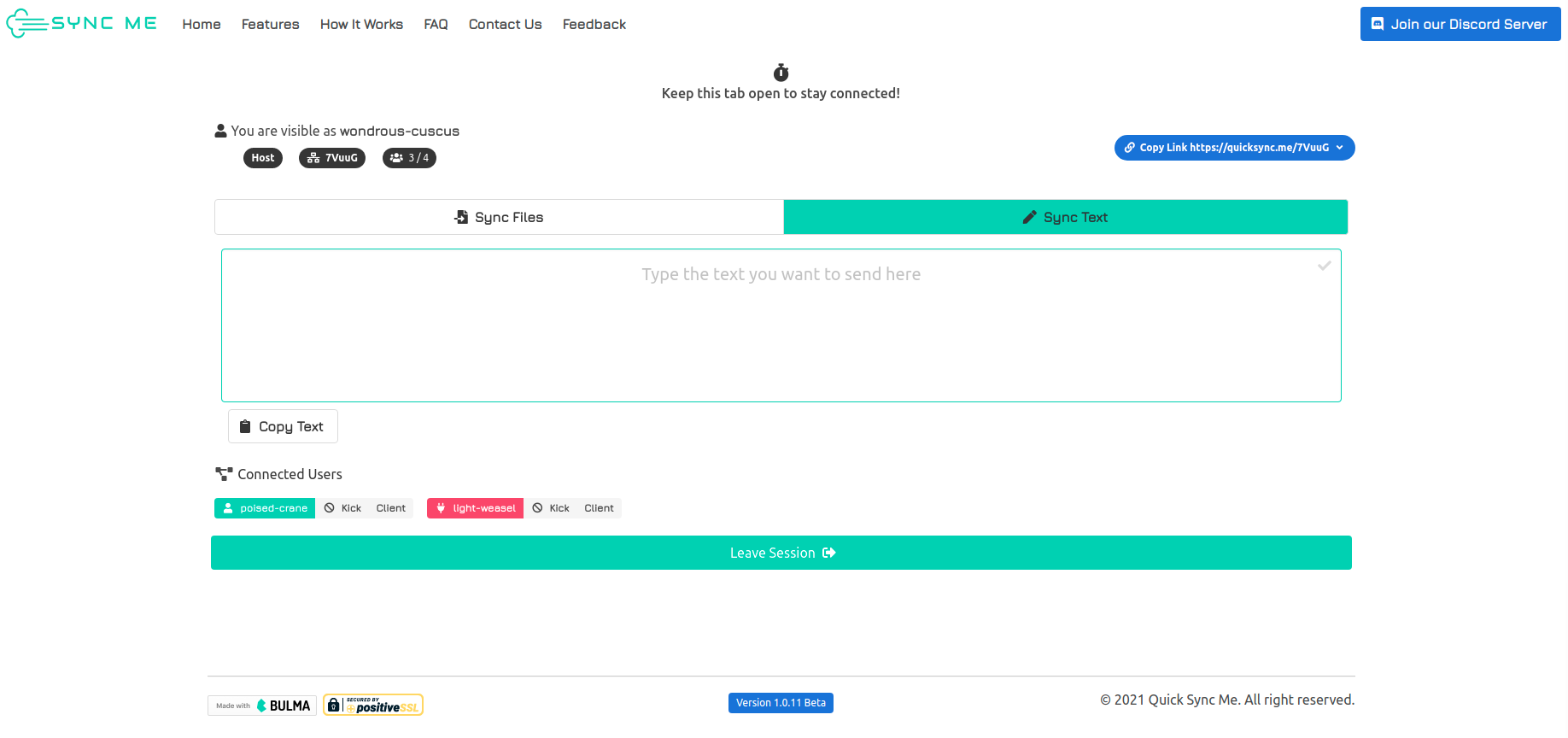Click the stopwatch icon above the connection notice
Image resolution: width=1568 pixels, height=738 pixels.
pyautogui.click(x=781, y=73)
